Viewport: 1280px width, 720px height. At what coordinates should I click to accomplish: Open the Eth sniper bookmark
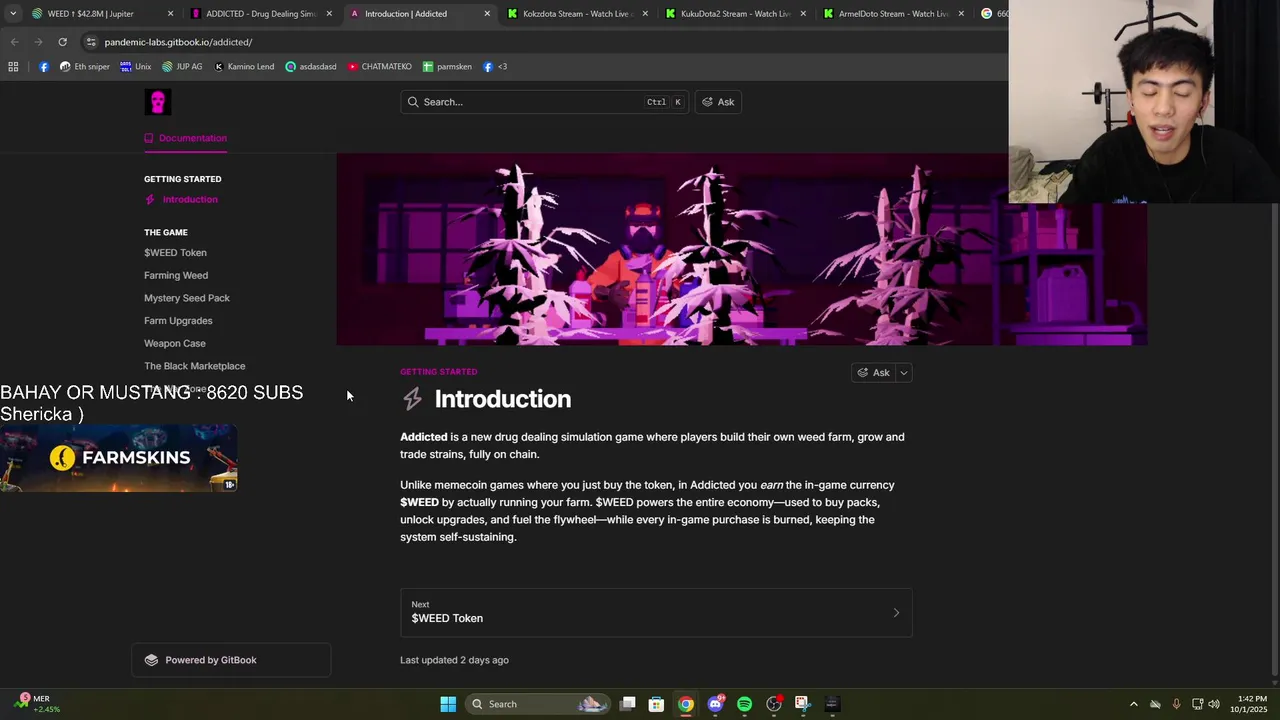coord(85,67)
